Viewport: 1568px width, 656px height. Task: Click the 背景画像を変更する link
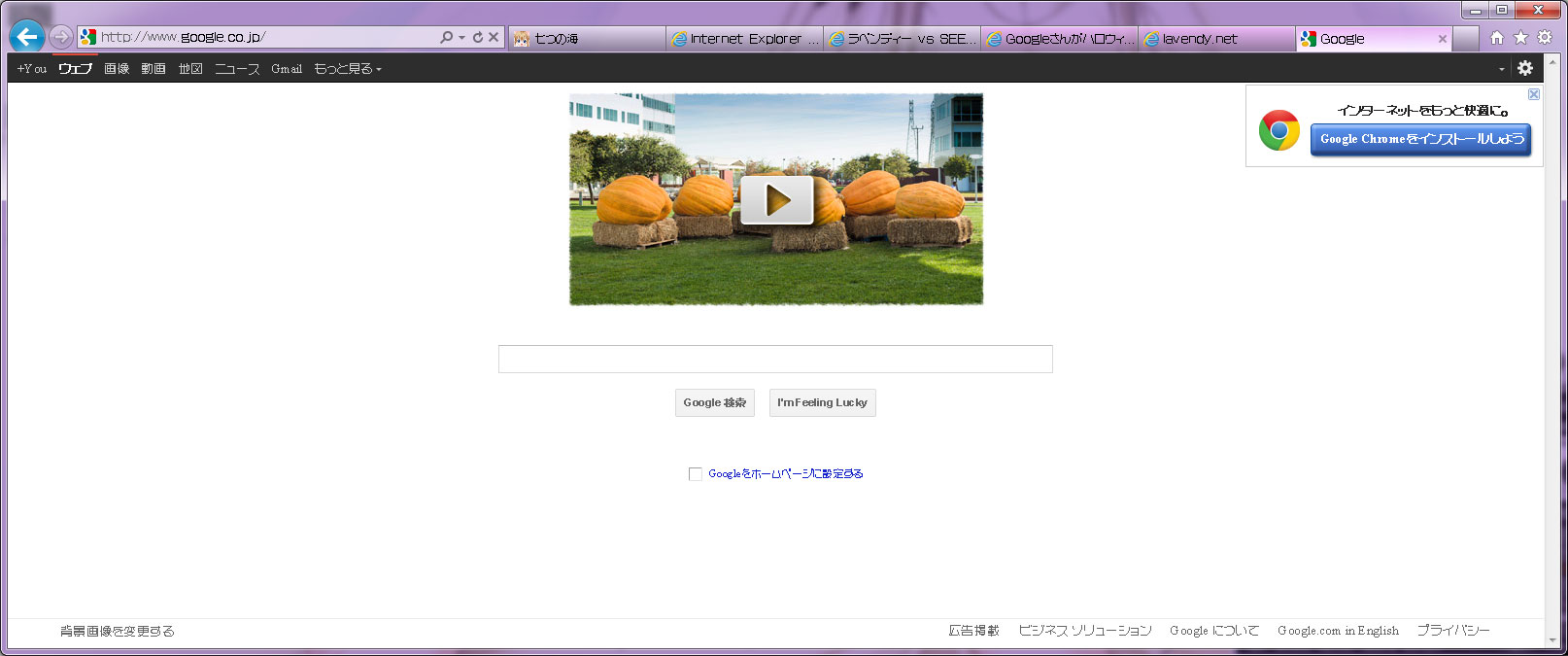(118, 631)
